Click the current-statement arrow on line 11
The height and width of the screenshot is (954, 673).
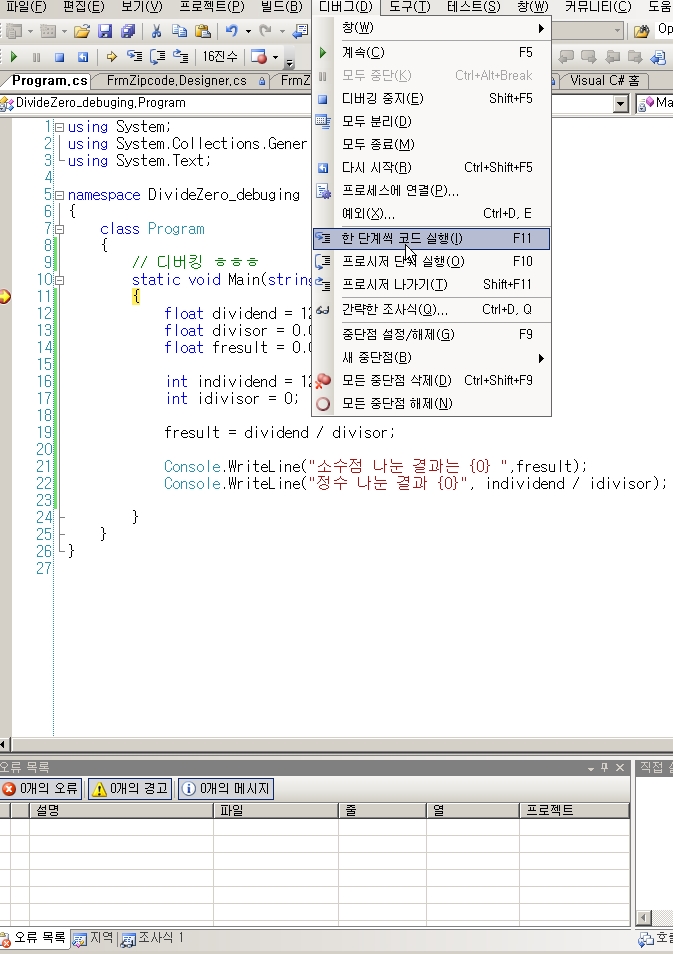coord(5,297)
